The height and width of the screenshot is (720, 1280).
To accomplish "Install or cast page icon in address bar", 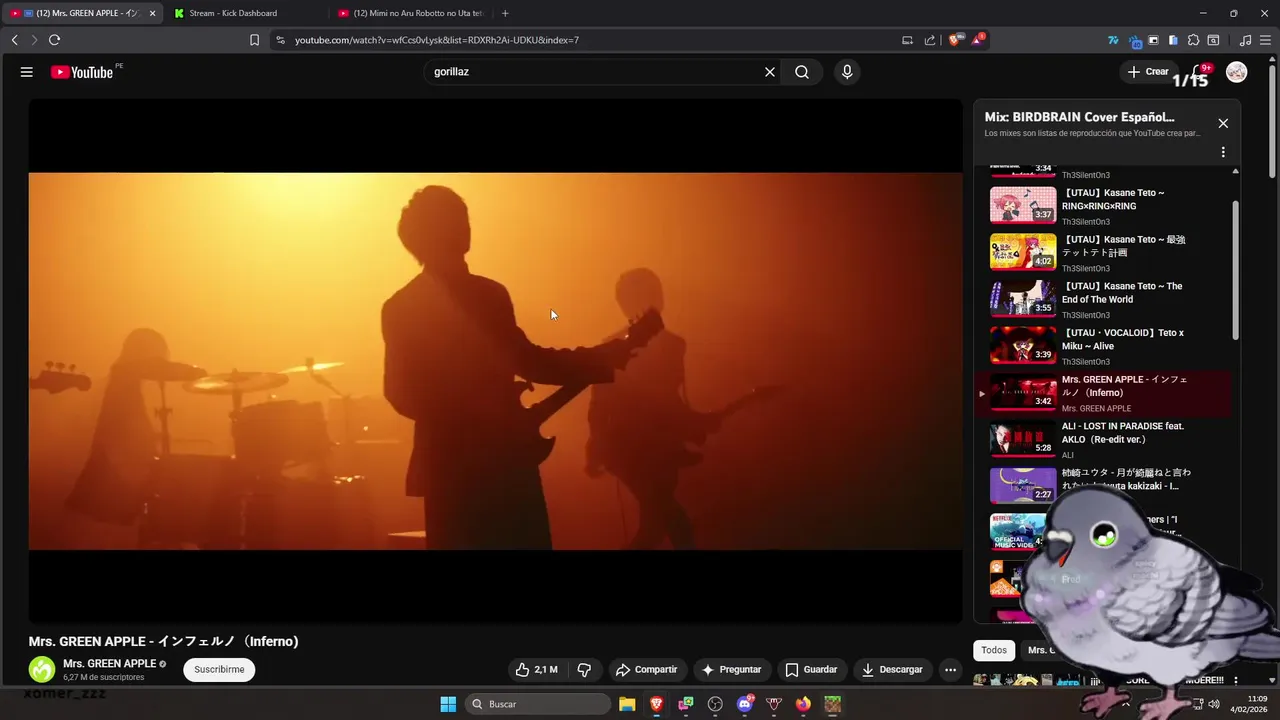I will tap(907, 40).
